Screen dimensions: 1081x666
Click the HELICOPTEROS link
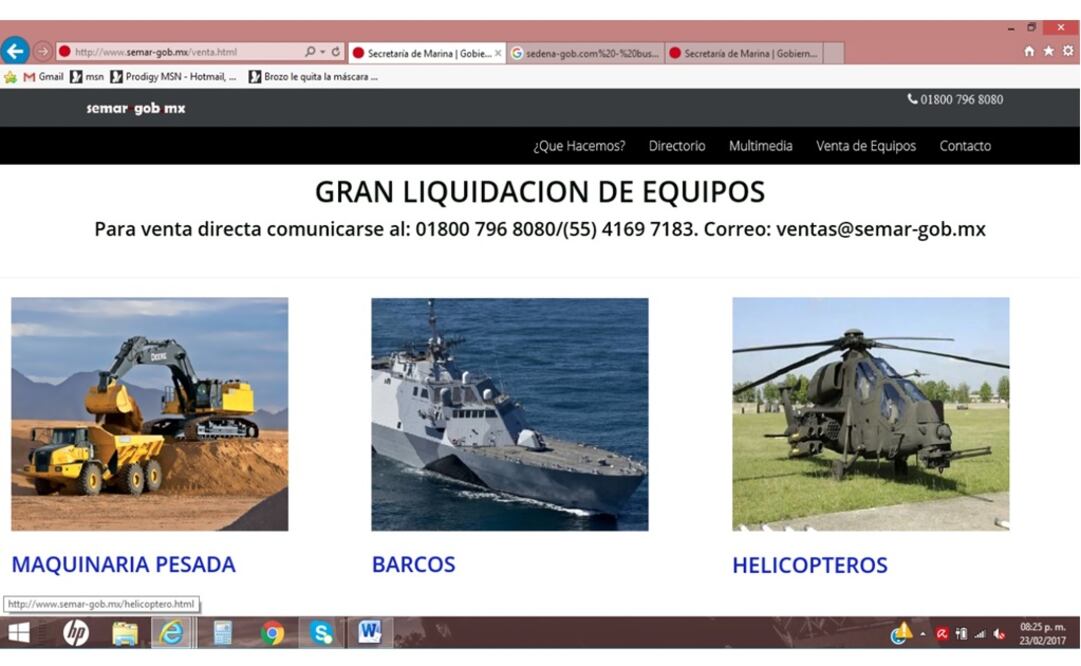click(810, 564)
